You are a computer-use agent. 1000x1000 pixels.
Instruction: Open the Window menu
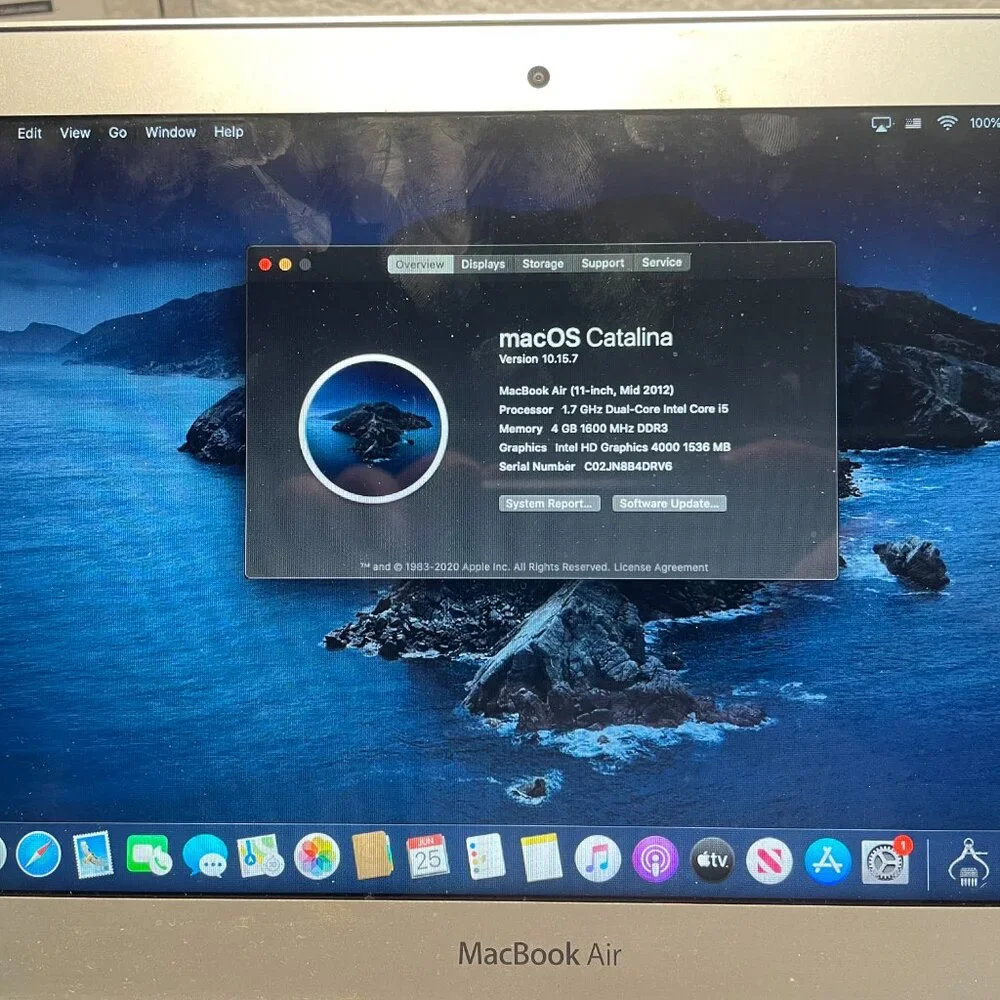click(x=170, y=132)
